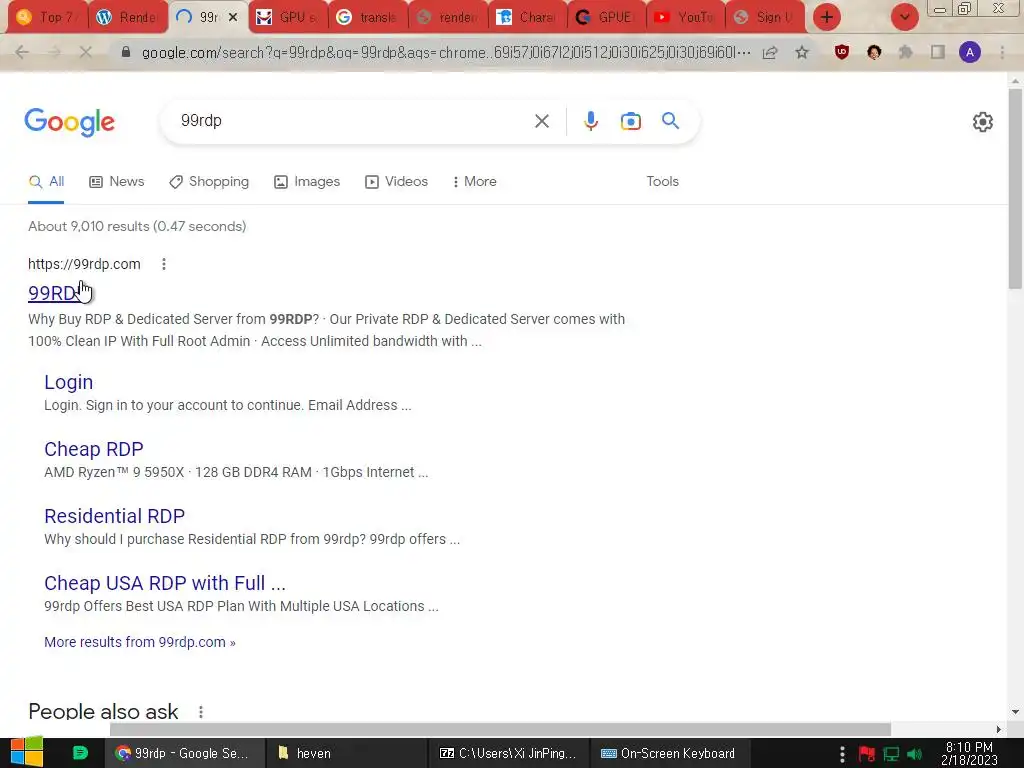Toggle browser side panel icon
The width and height of the screenshot is (1024, 768).
click(938, 52)
